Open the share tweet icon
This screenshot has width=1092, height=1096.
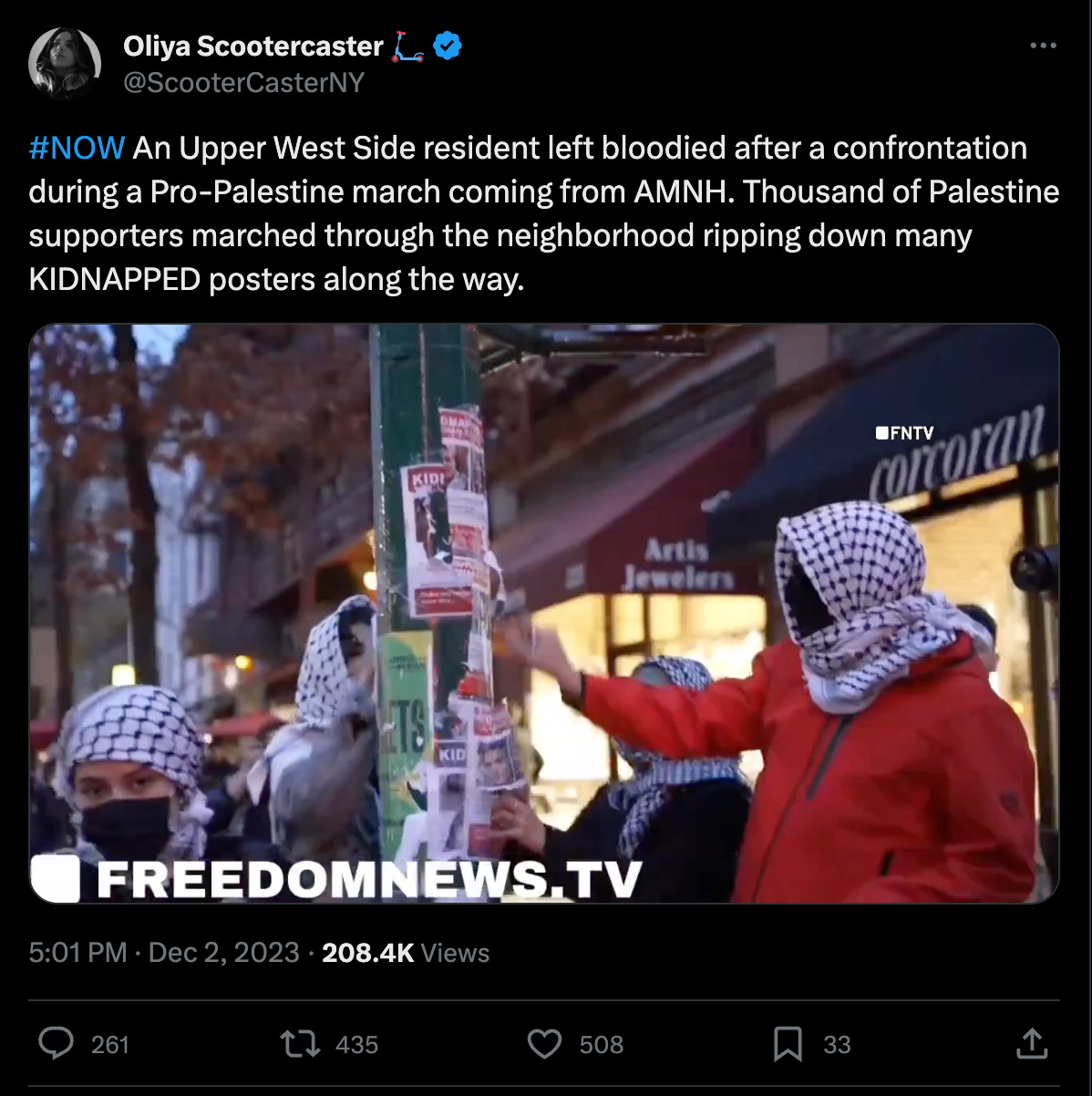[1032, 1043]
